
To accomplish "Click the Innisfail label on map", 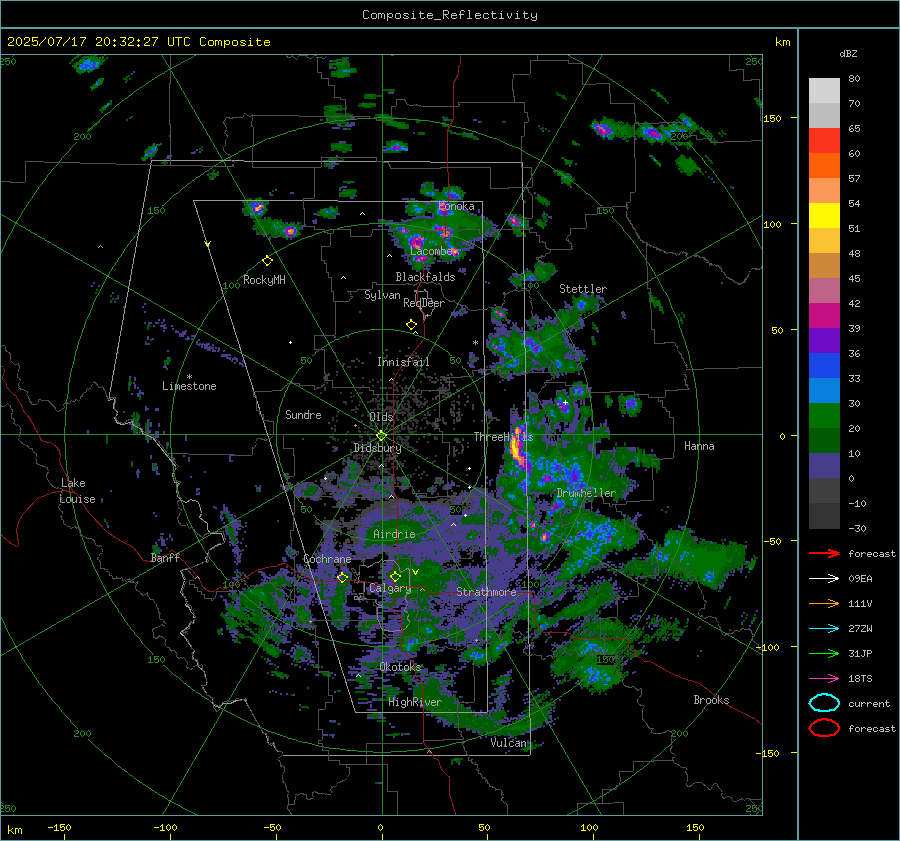I will [x=403, y=362].
